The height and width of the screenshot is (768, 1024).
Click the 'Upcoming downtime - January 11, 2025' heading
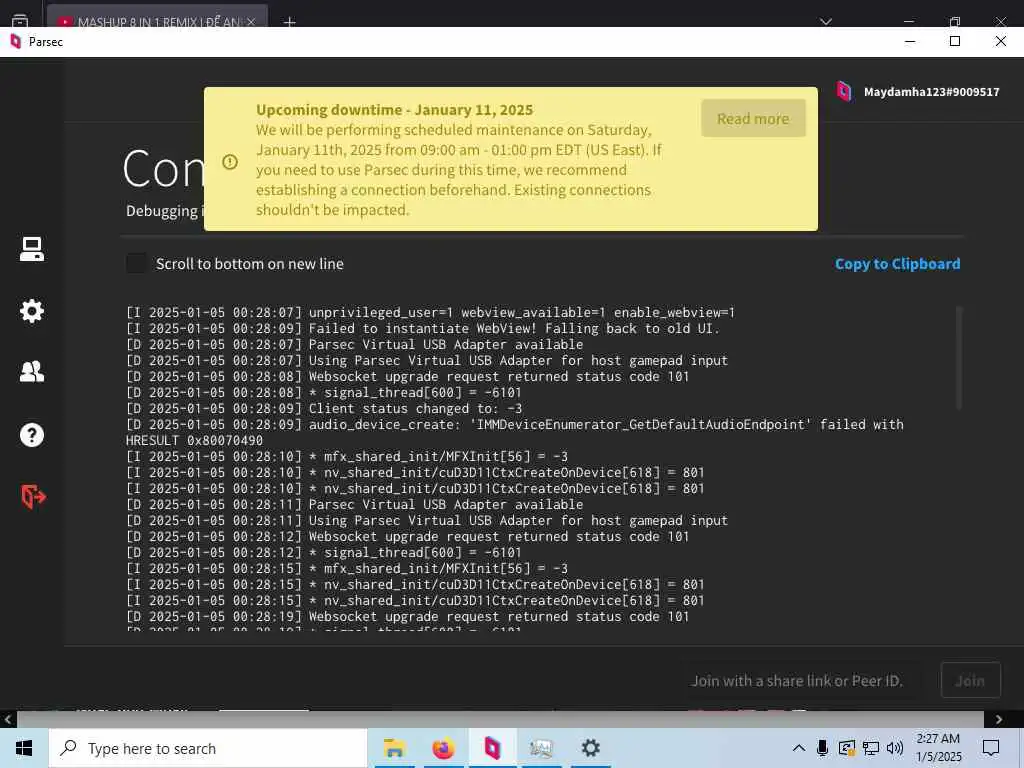(x=394, y=110)
